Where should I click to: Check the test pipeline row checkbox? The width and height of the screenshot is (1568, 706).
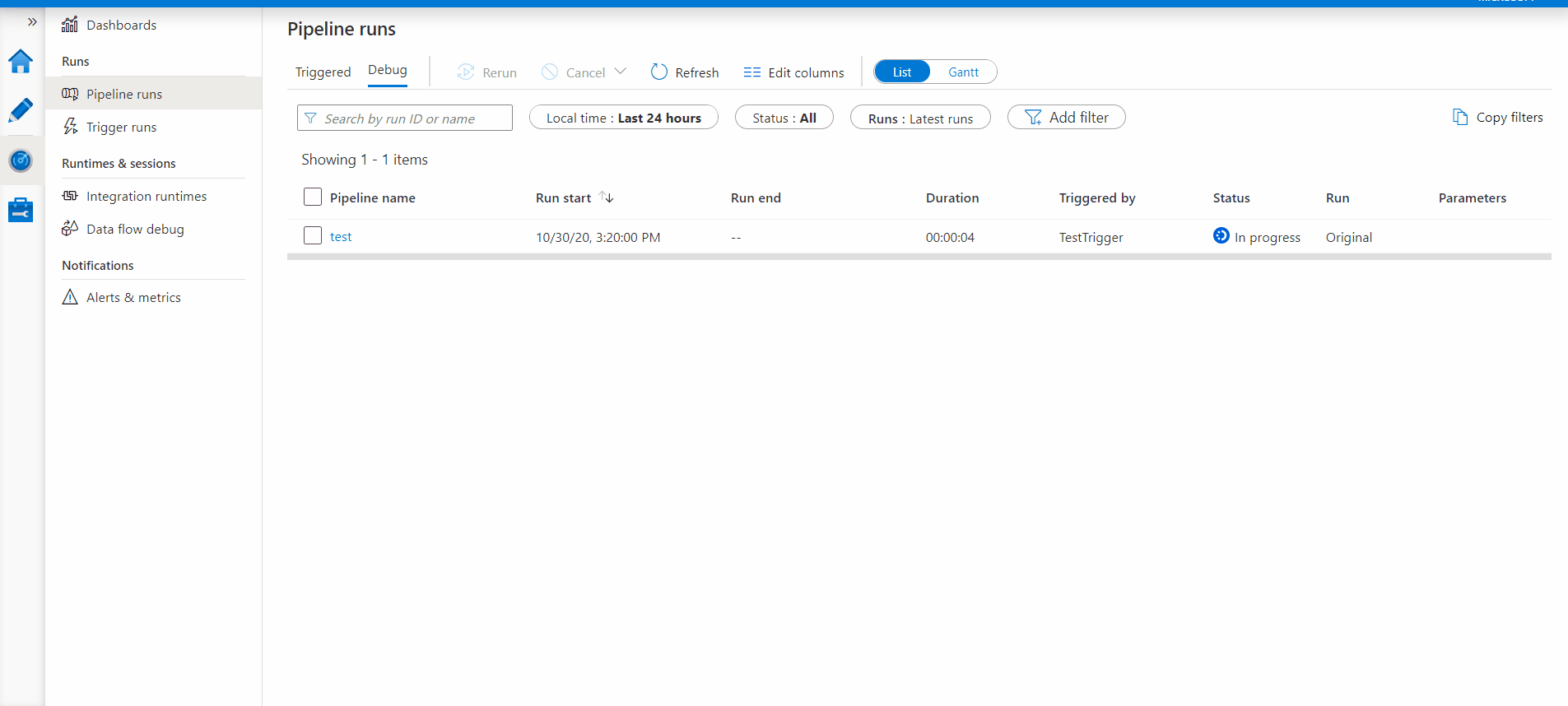[x=313, y=235]
